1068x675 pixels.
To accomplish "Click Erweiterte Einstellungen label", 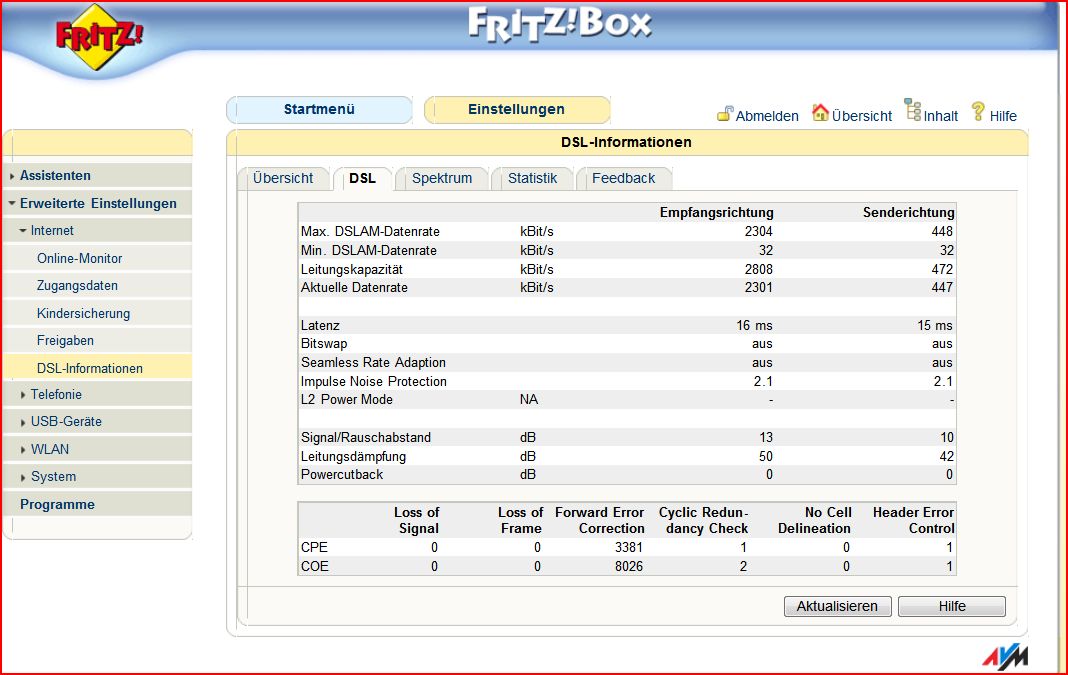I will (x=98, y=203).
